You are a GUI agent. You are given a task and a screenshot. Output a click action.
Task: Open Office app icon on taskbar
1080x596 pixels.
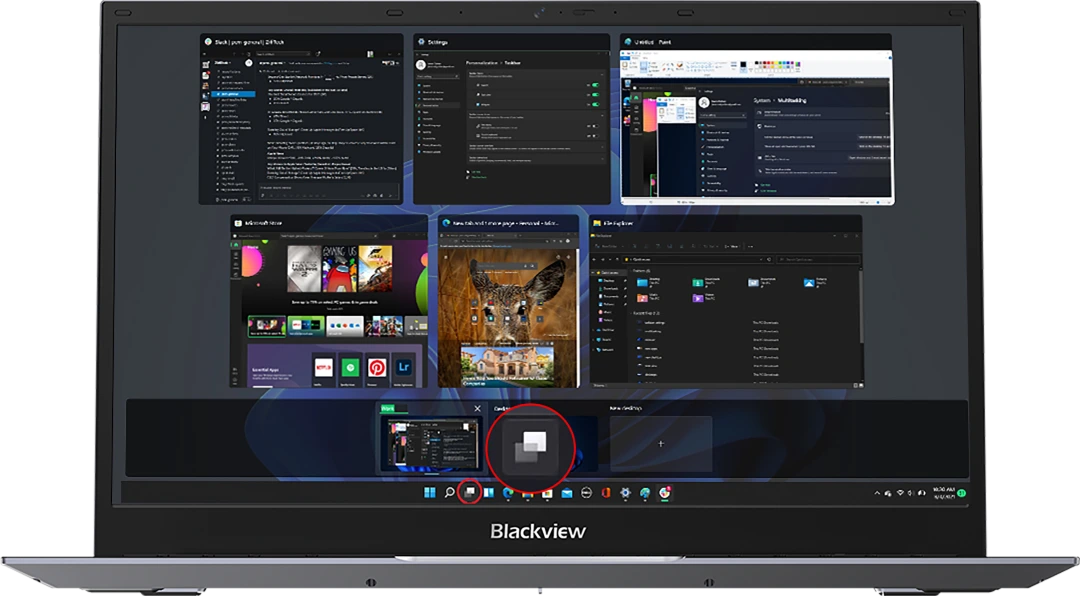(x=605, y=493)
